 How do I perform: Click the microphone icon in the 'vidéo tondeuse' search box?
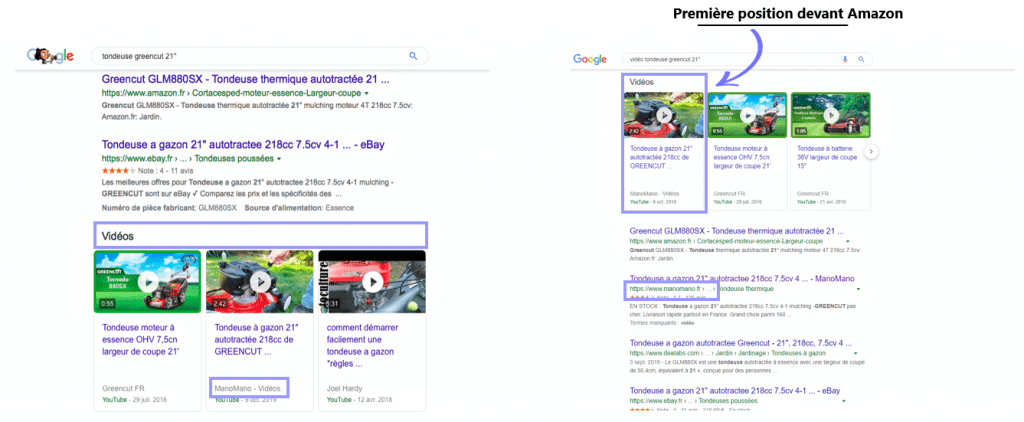click(845, 59)
